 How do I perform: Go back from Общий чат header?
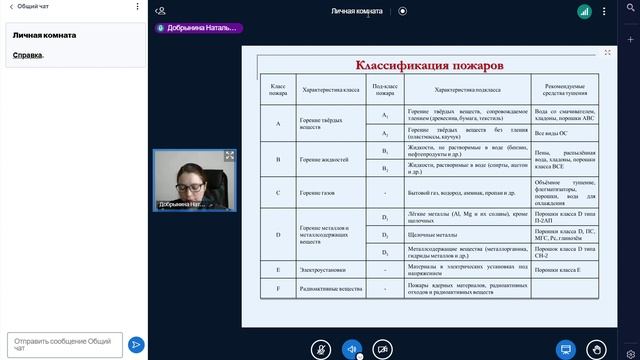coord(11,7)
